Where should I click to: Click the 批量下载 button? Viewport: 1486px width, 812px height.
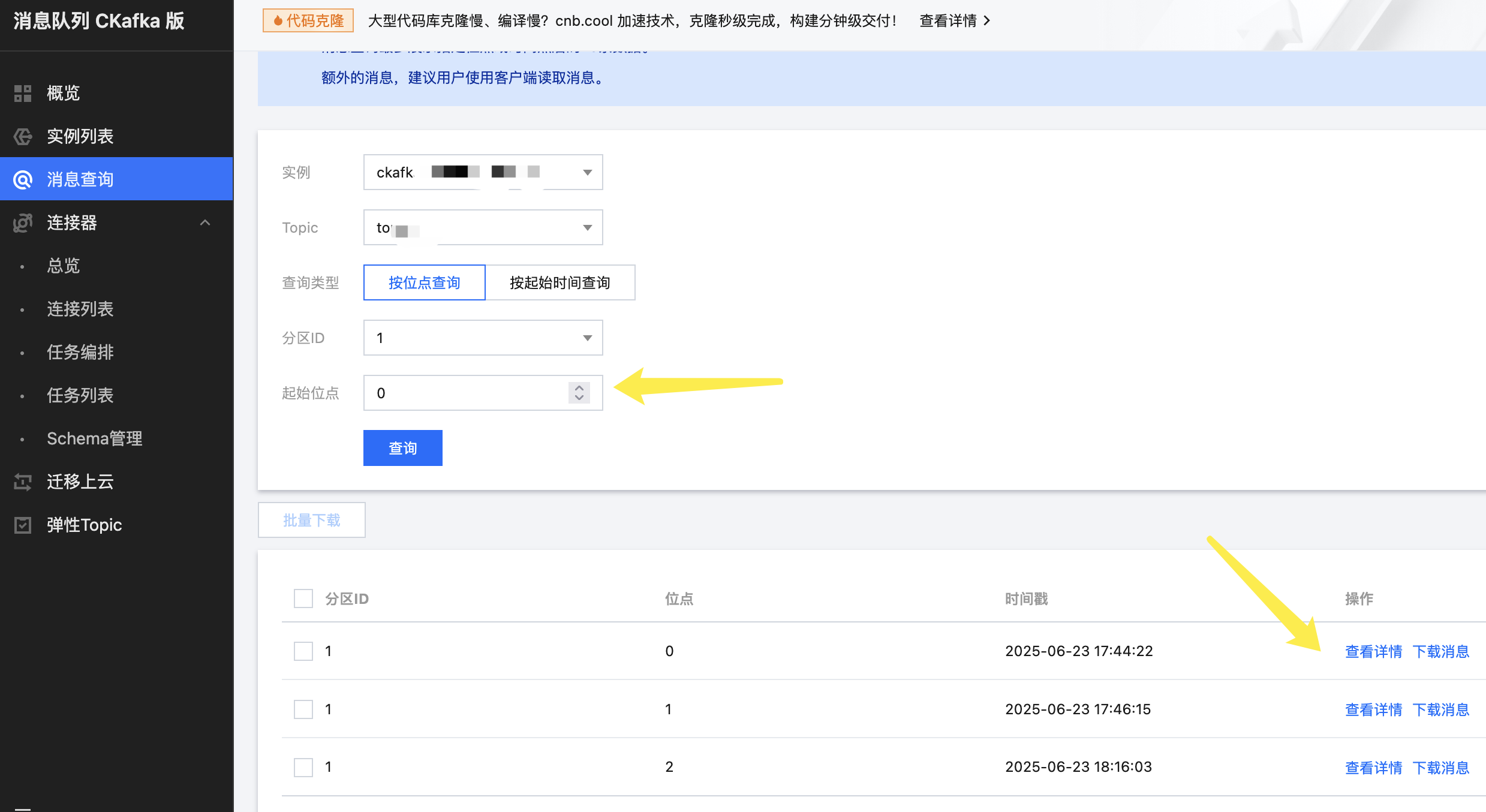tap(311, 520)
